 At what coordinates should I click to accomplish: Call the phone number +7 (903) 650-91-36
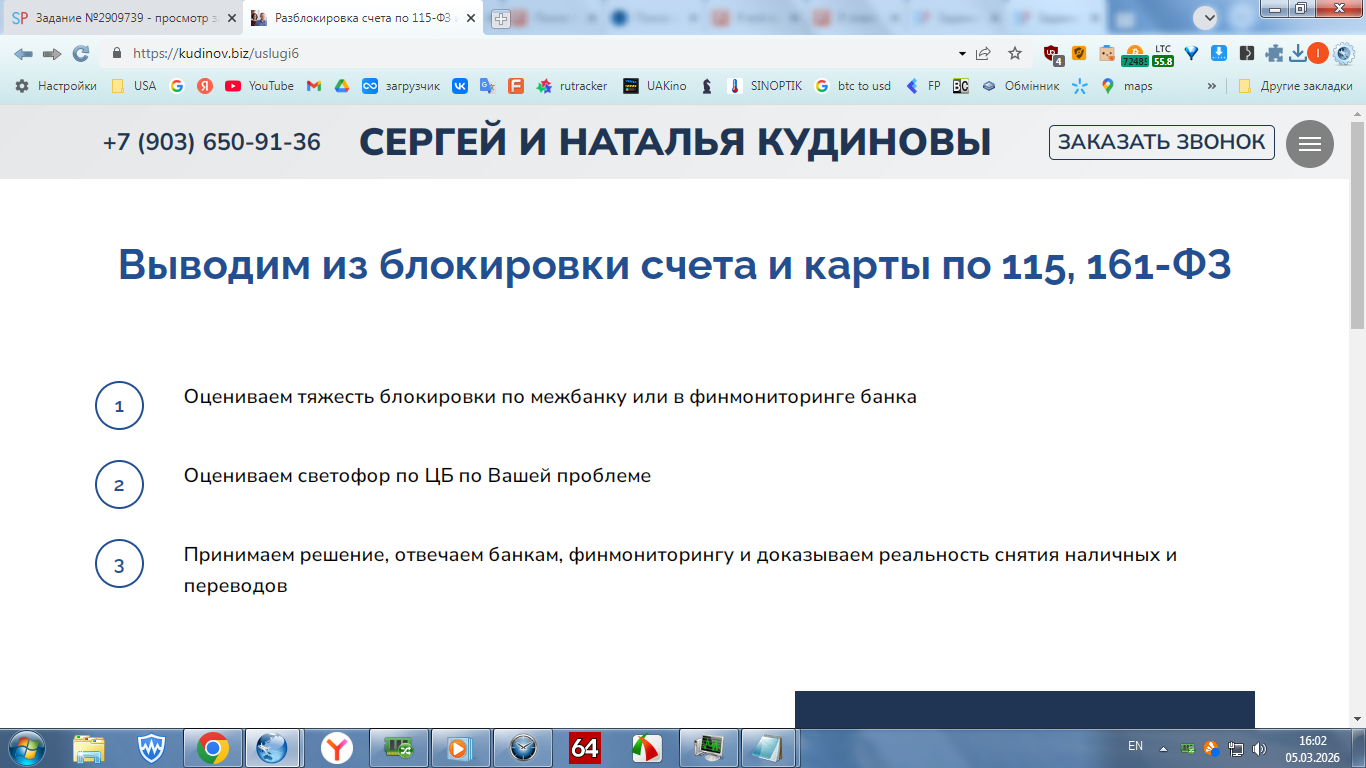(x=211, y=142)
